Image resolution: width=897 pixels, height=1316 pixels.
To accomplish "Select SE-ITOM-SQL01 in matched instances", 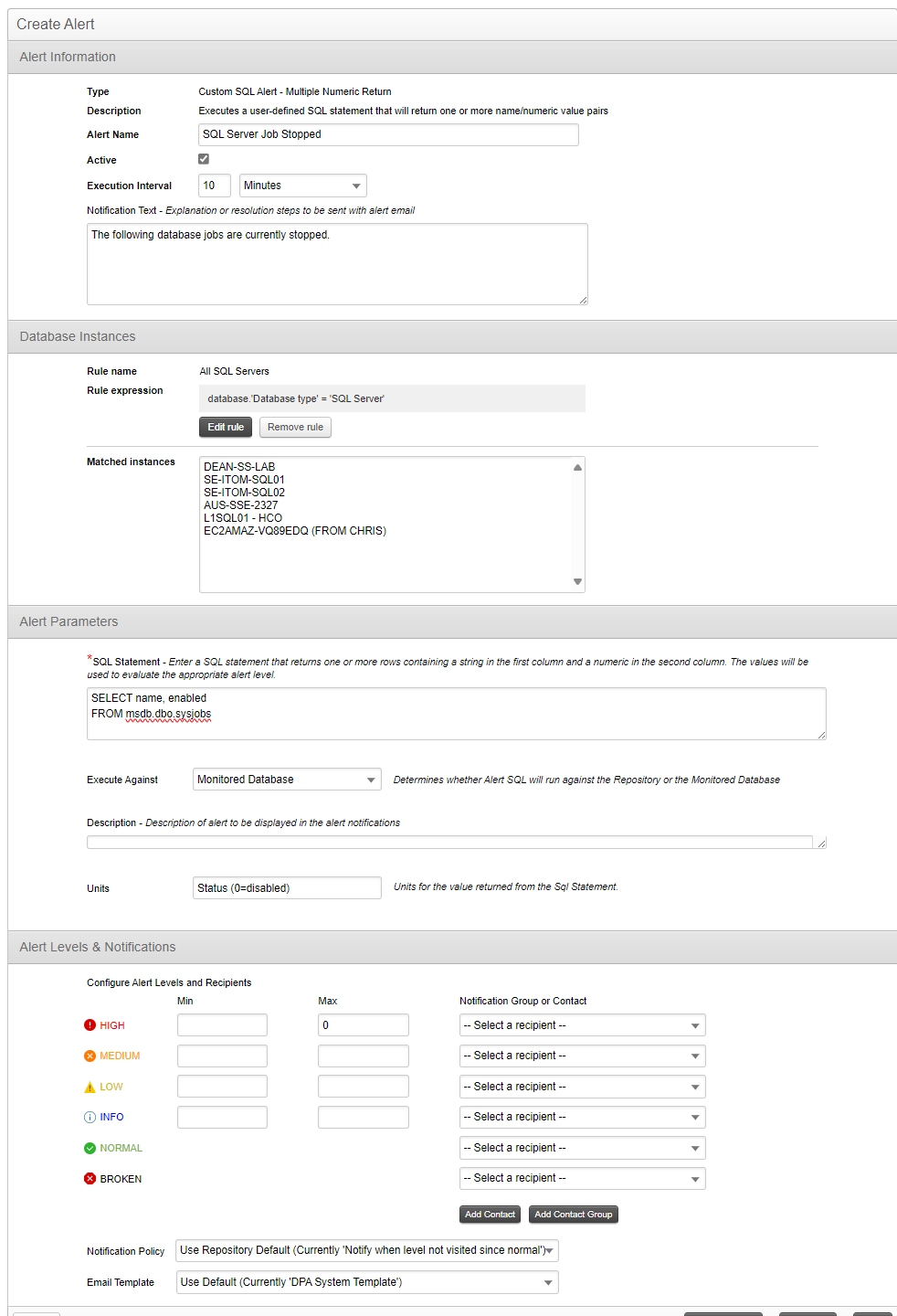I will pos(244,480).
